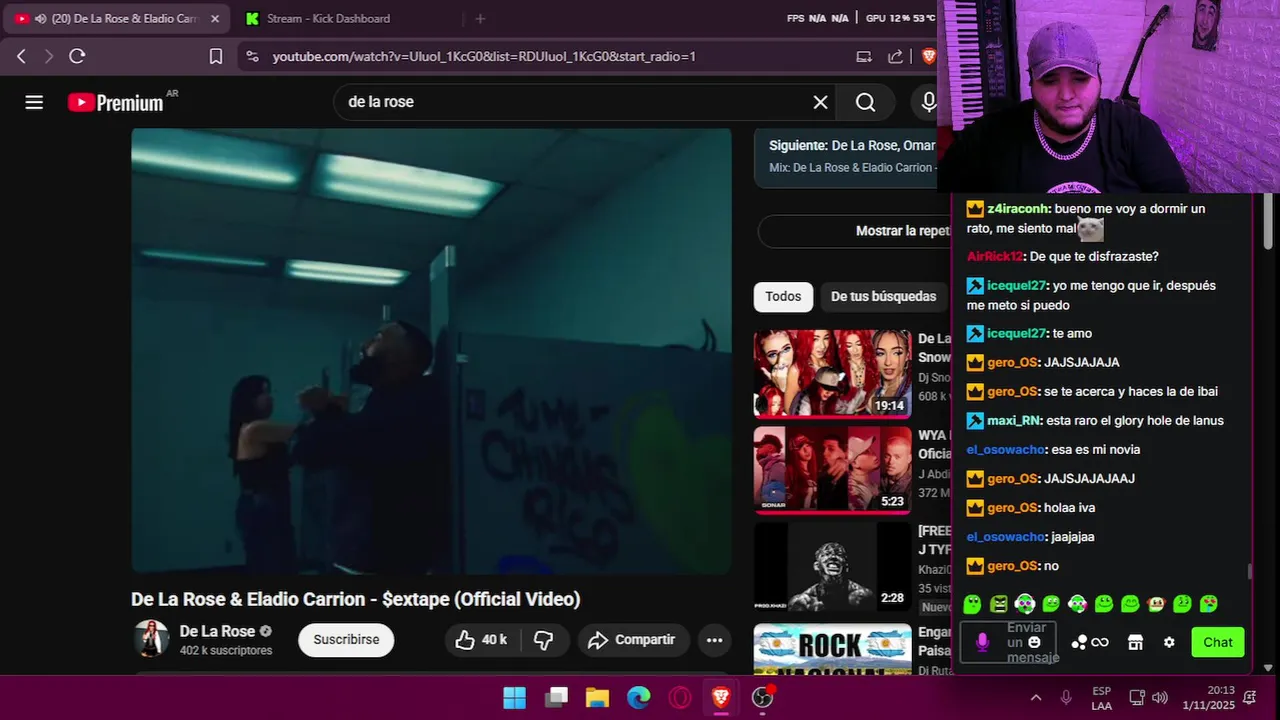Open the YouTube hamburger guide menu

[x=34, y=102]
